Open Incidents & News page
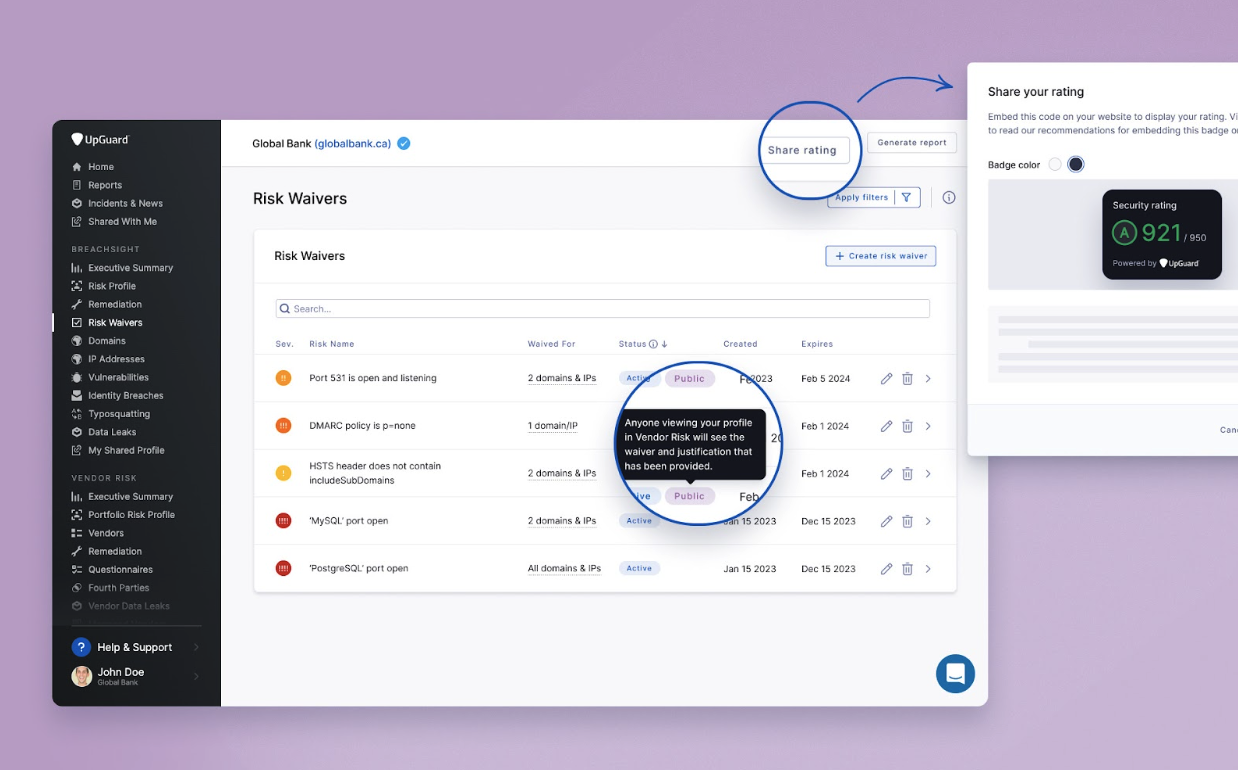The width and height of the screenshot is (1238, 770). (x=125, y=203)
